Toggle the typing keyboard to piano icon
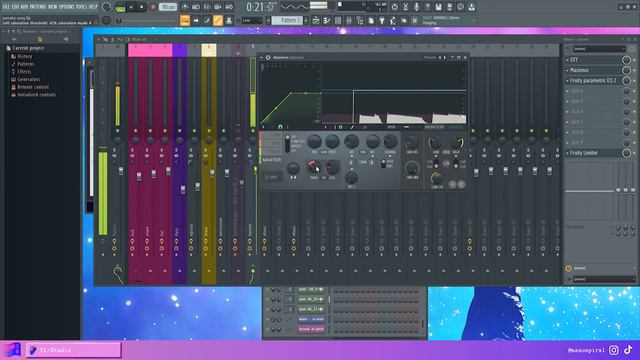 185,20
